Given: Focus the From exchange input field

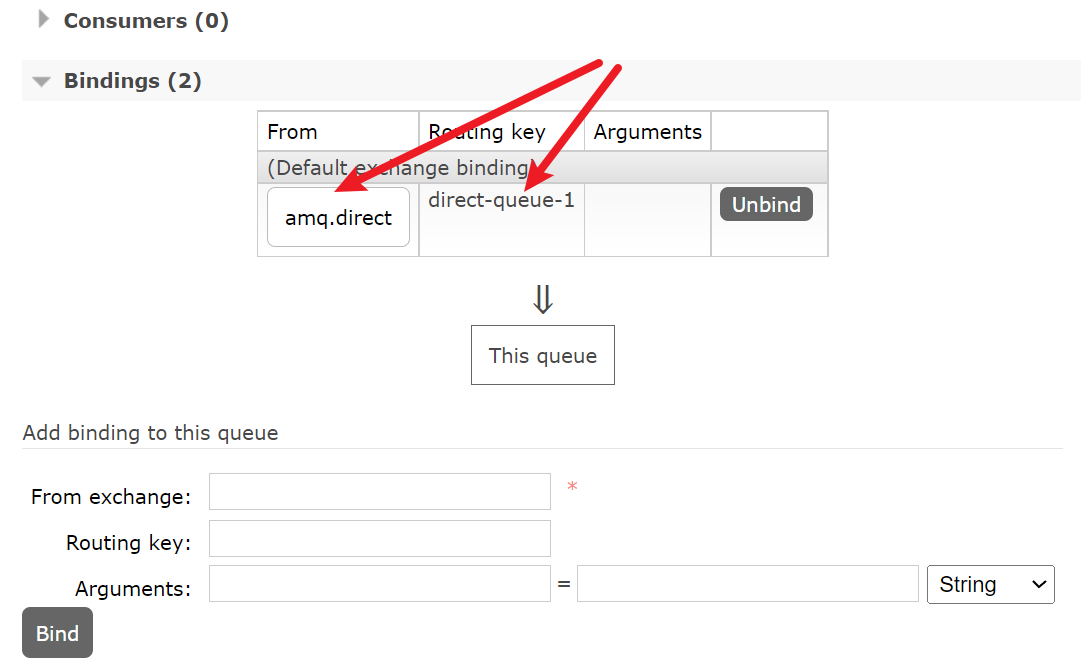Looking at the screenshot, I should click(x=380, y=492).
